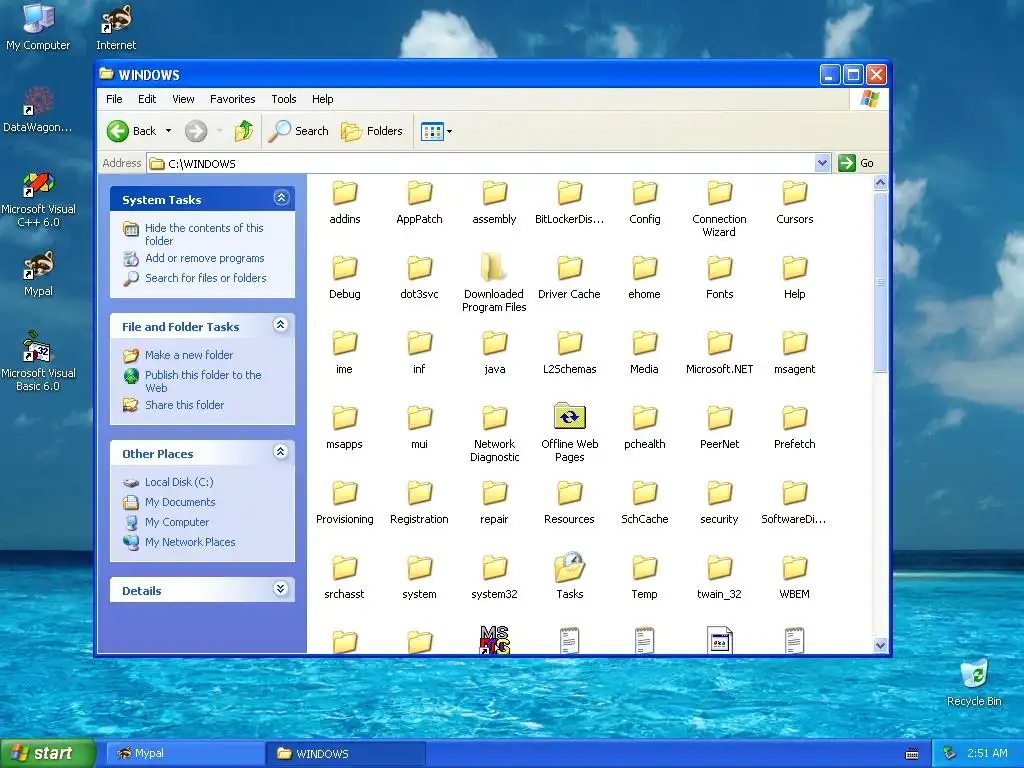Select the My Computer desktop icon
The image size is (1024, 768).
tap(38, 26)
